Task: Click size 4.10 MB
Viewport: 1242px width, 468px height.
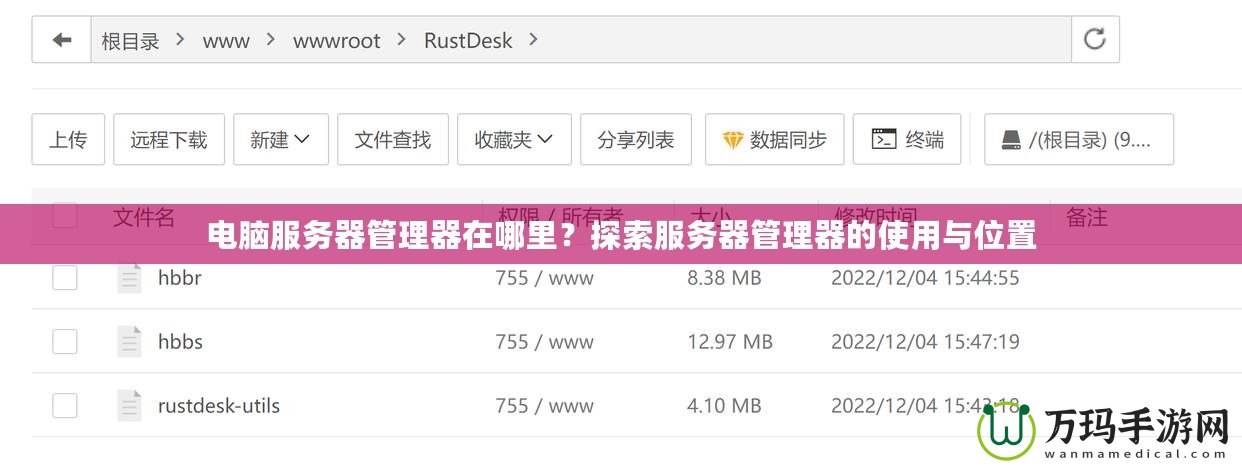Action: (x=724, y=406)
